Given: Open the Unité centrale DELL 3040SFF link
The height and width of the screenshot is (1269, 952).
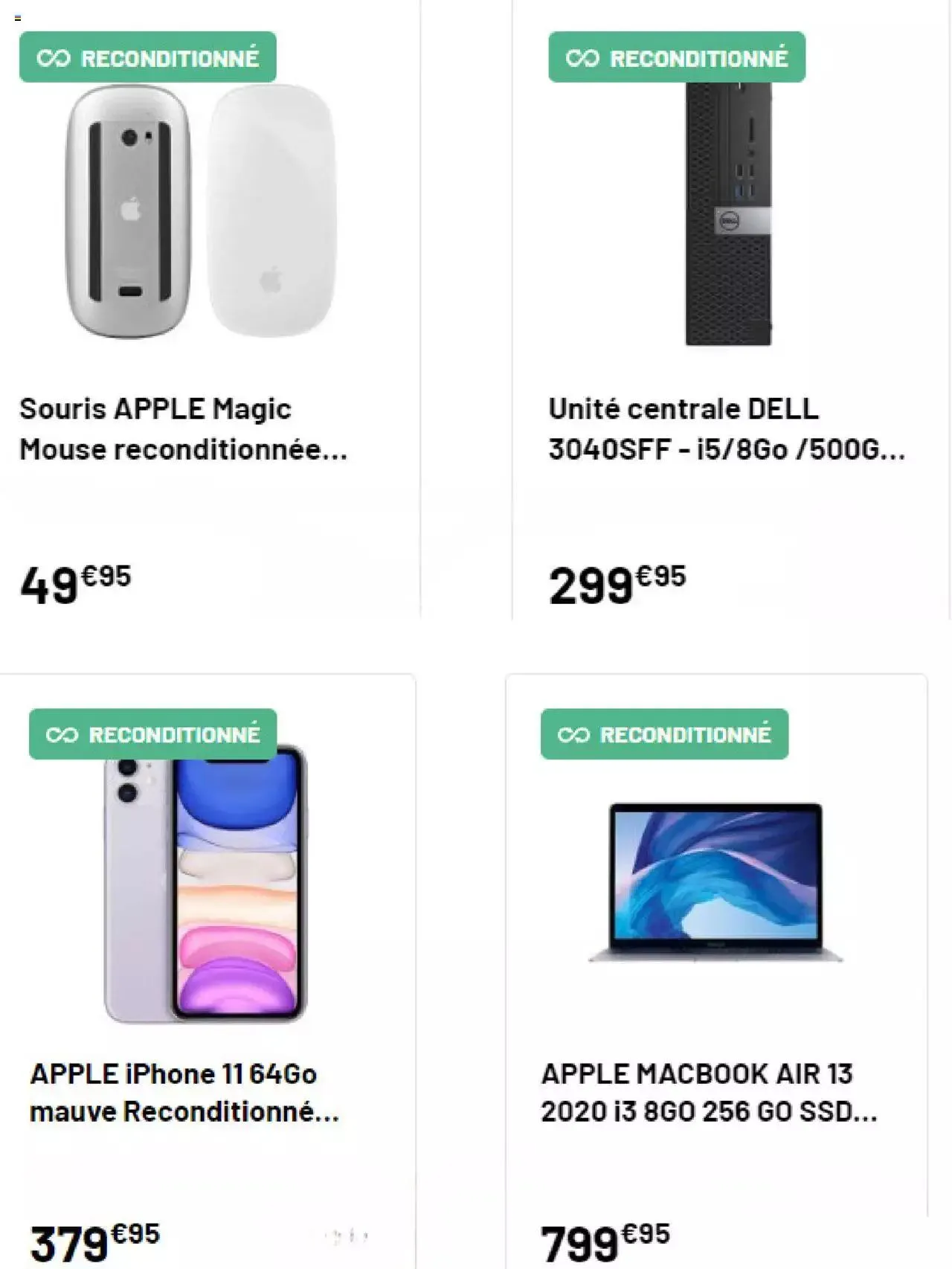Looking at the screenshot, I should point(726,429).
